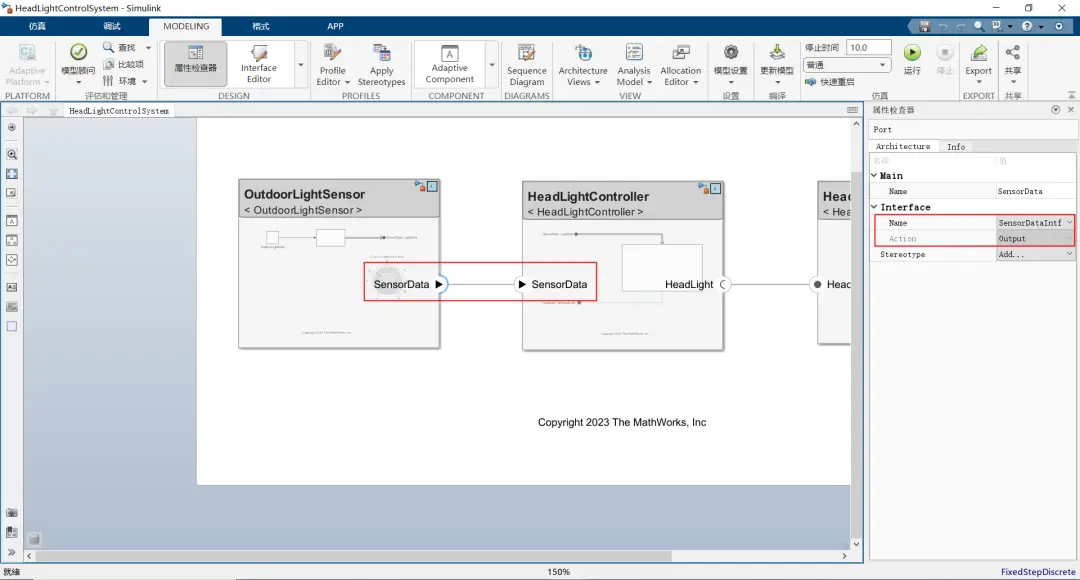Open the Find (查找) dropdown arrow
This screenshot has height=580, width=1080.
148,48
